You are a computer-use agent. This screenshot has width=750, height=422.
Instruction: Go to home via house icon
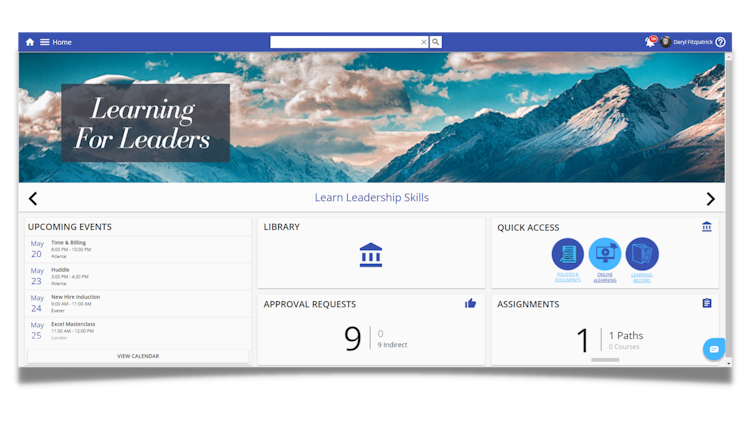(x=30, y=42)
